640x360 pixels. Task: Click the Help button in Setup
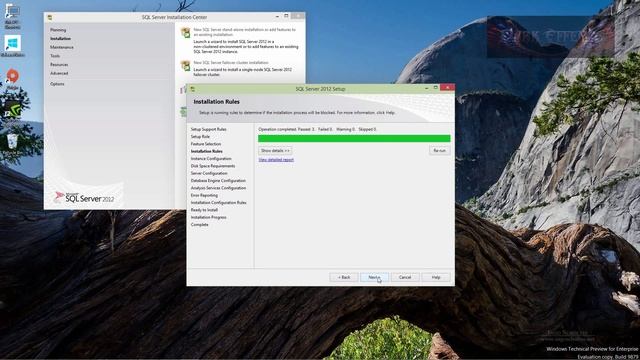point(436,277)
